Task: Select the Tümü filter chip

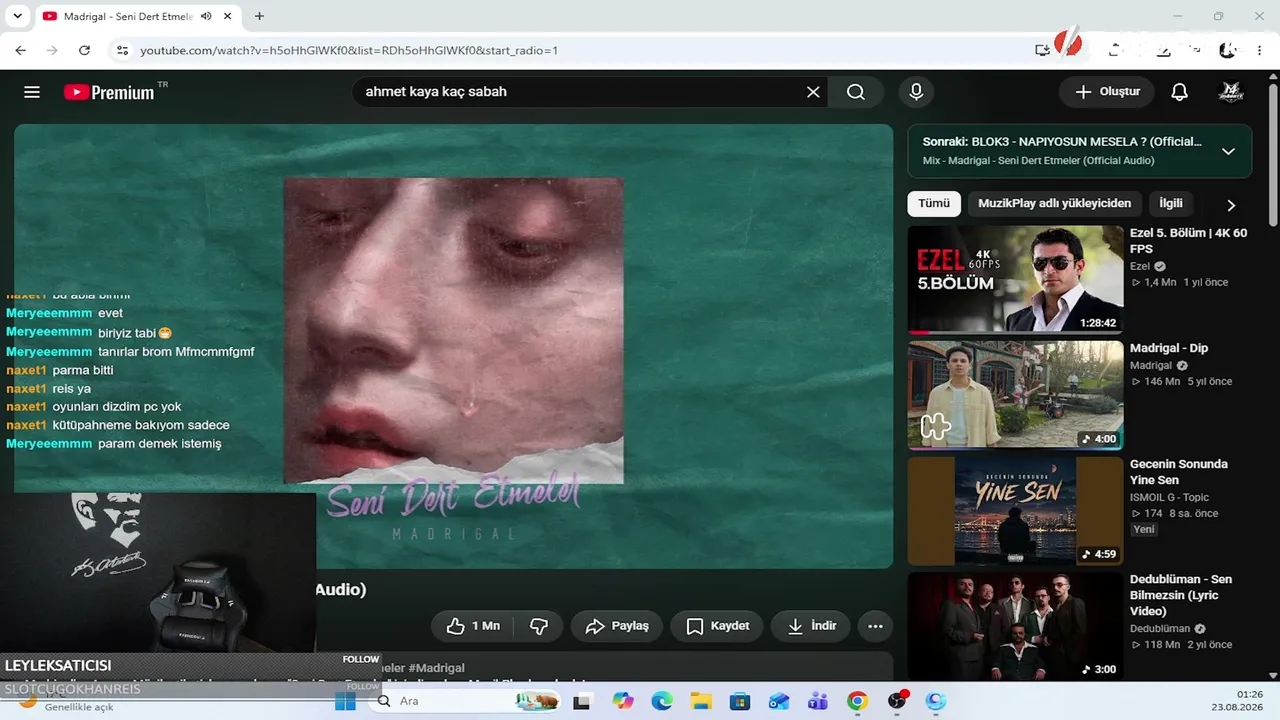Action: click(934, 204)
